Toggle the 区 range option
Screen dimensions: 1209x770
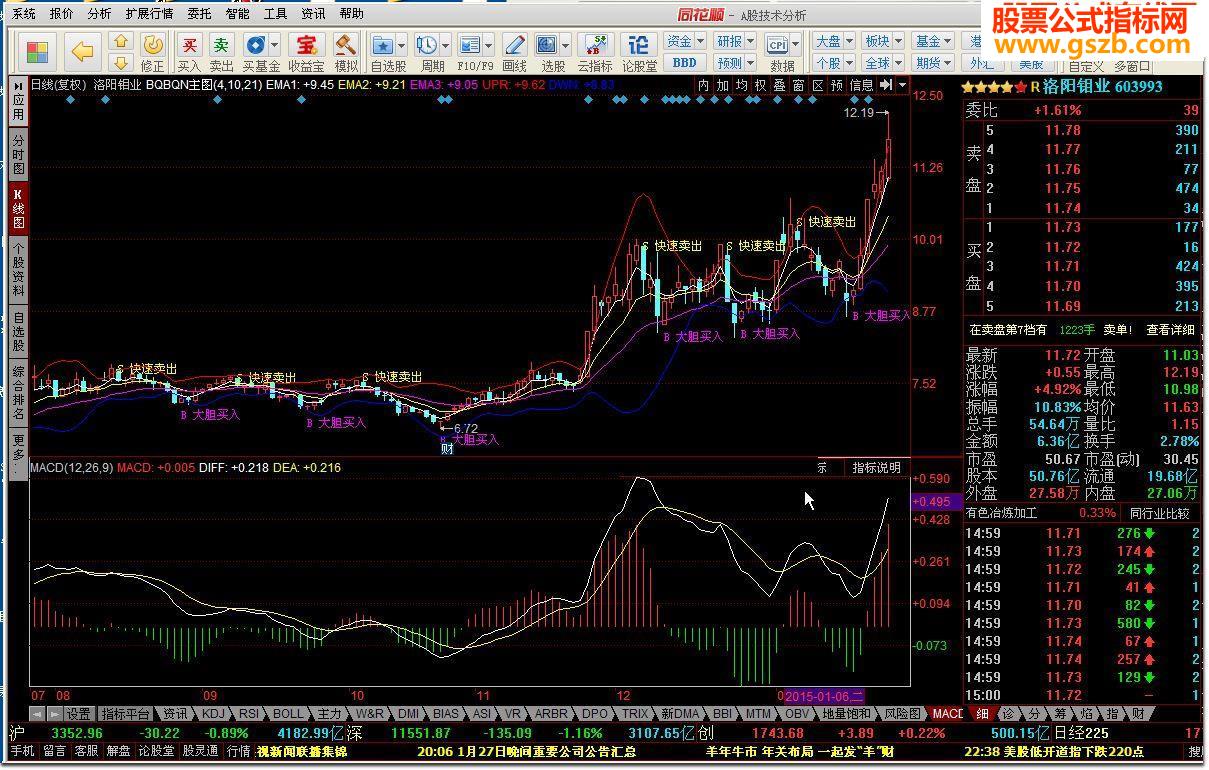pyautogui.click(x=817, y=86)
